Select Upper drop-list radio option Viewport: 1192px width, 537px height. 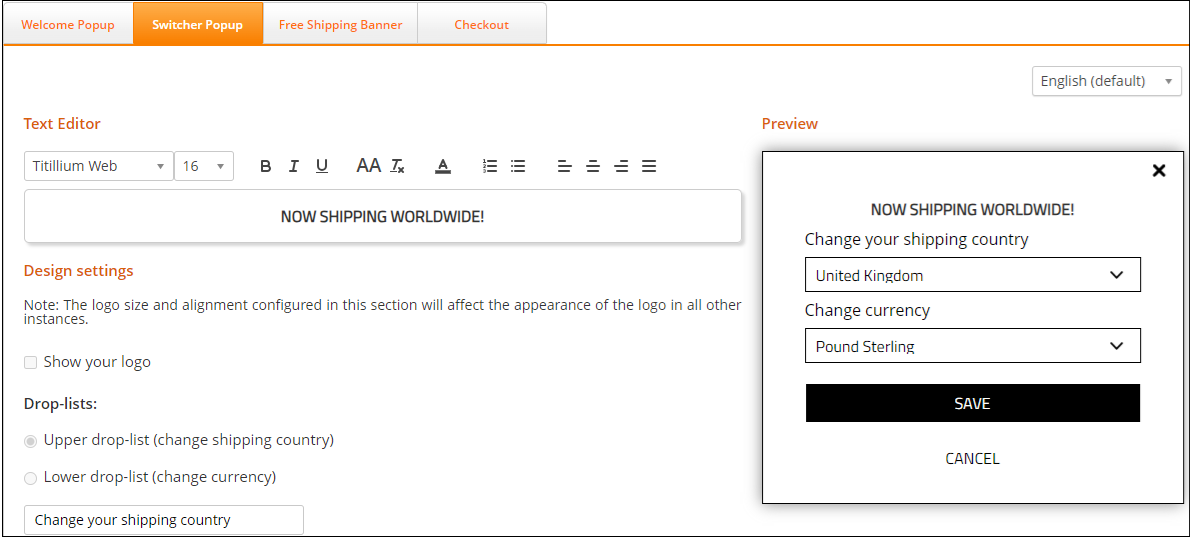click(x=31, y=441)
